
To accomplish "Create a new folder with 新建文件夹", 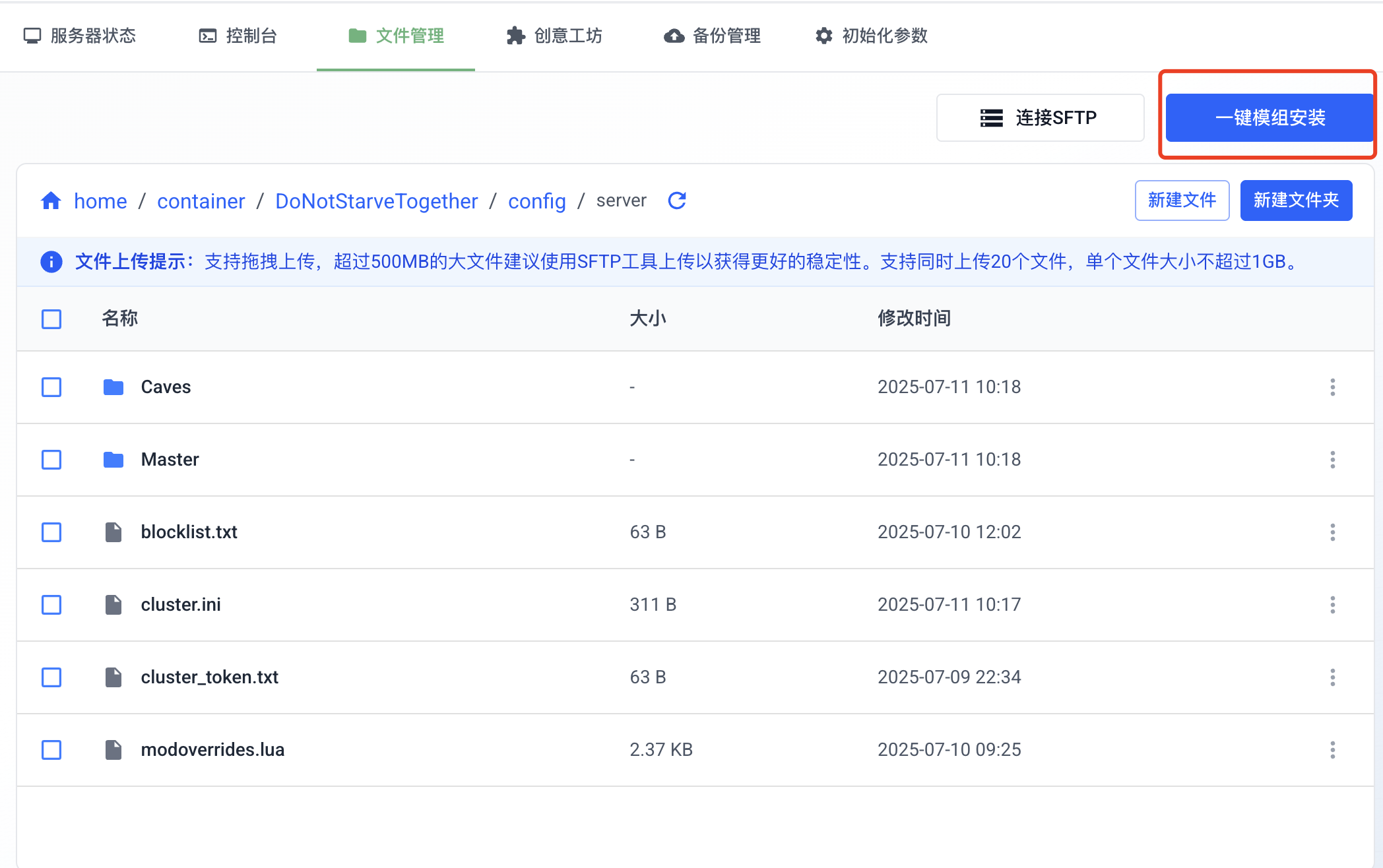I will (x=1295, y=201).
